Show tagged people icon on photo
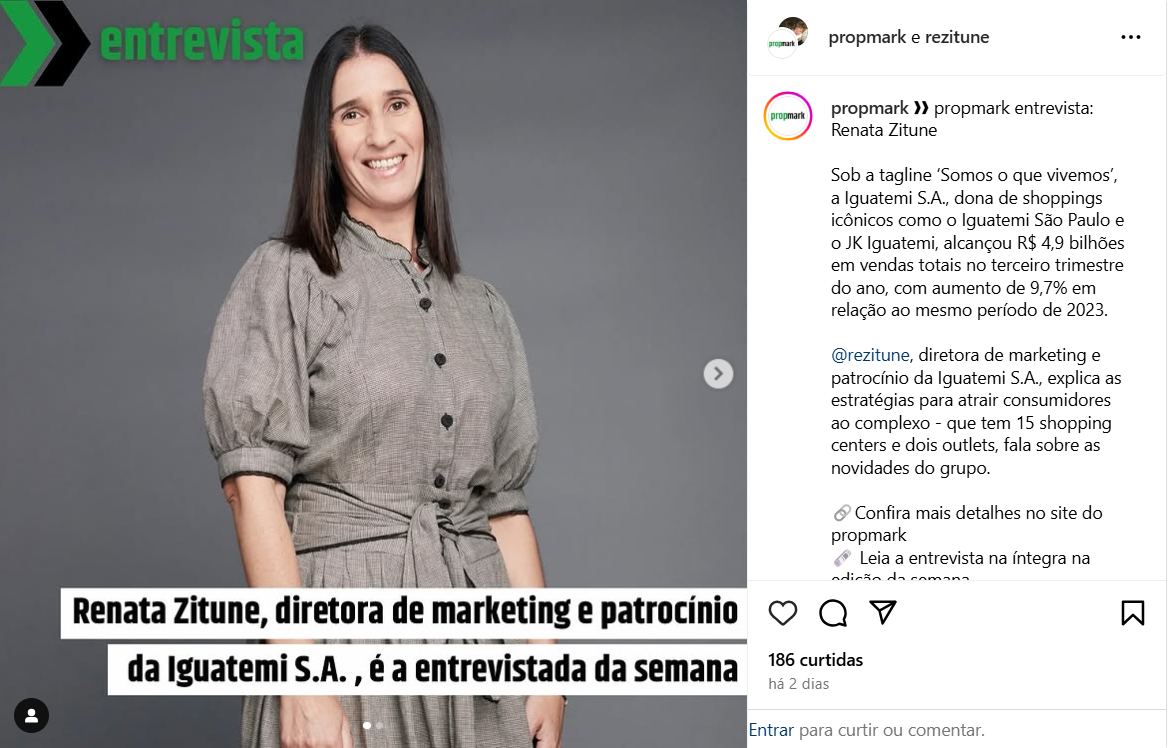 click(31, 716)
